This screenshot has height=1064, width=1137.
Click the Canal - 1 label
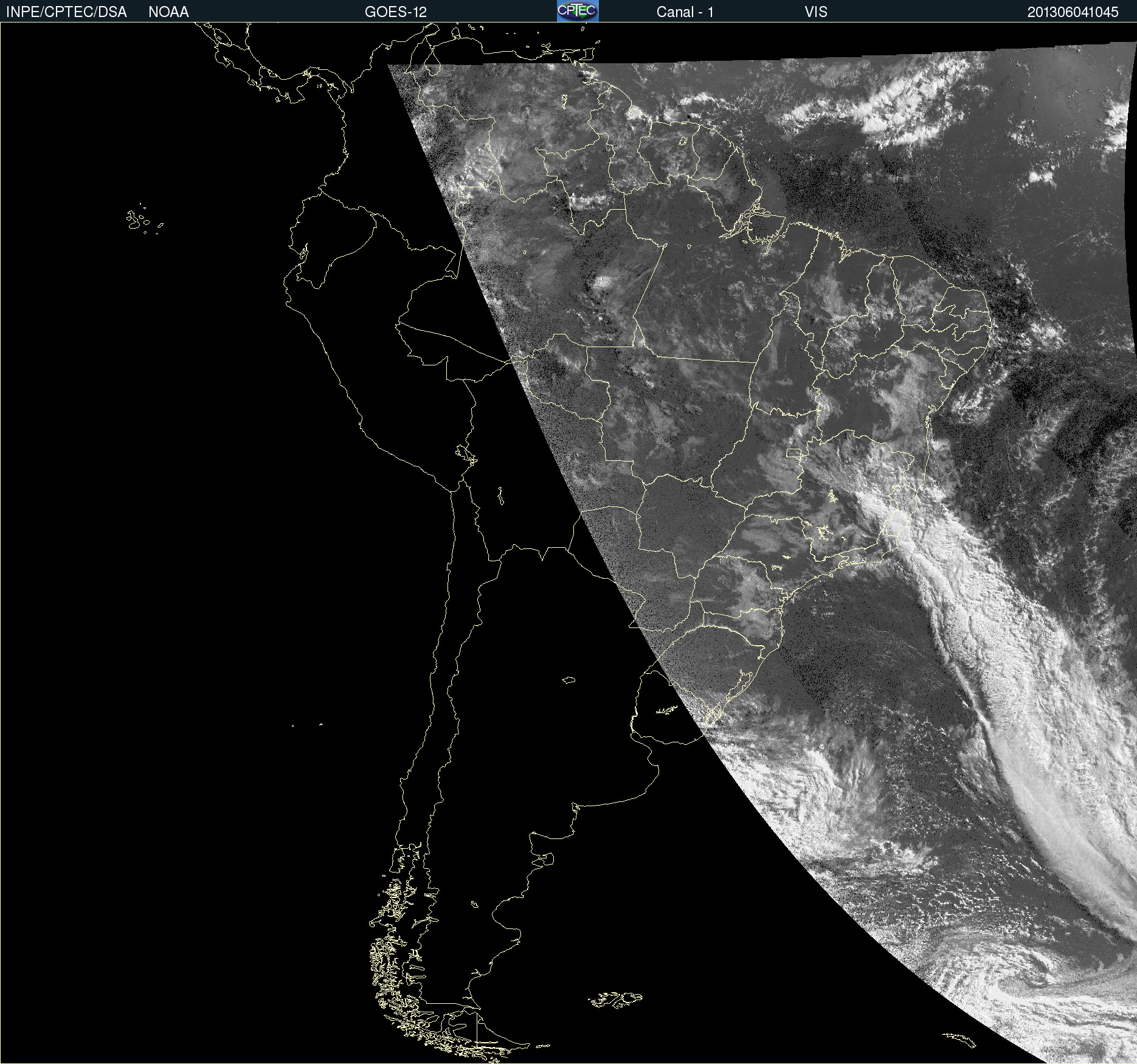(685, 12)
